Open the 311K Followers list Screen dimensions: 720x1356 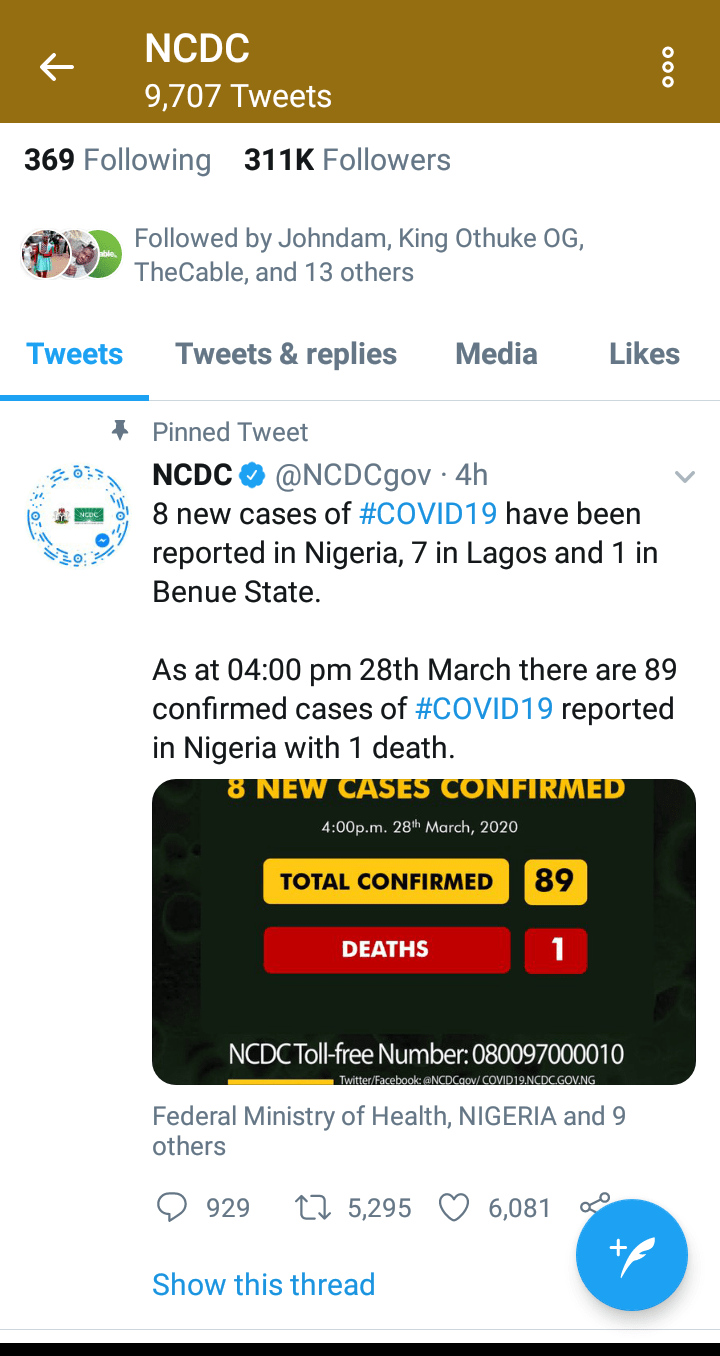[x=347, y=160]
